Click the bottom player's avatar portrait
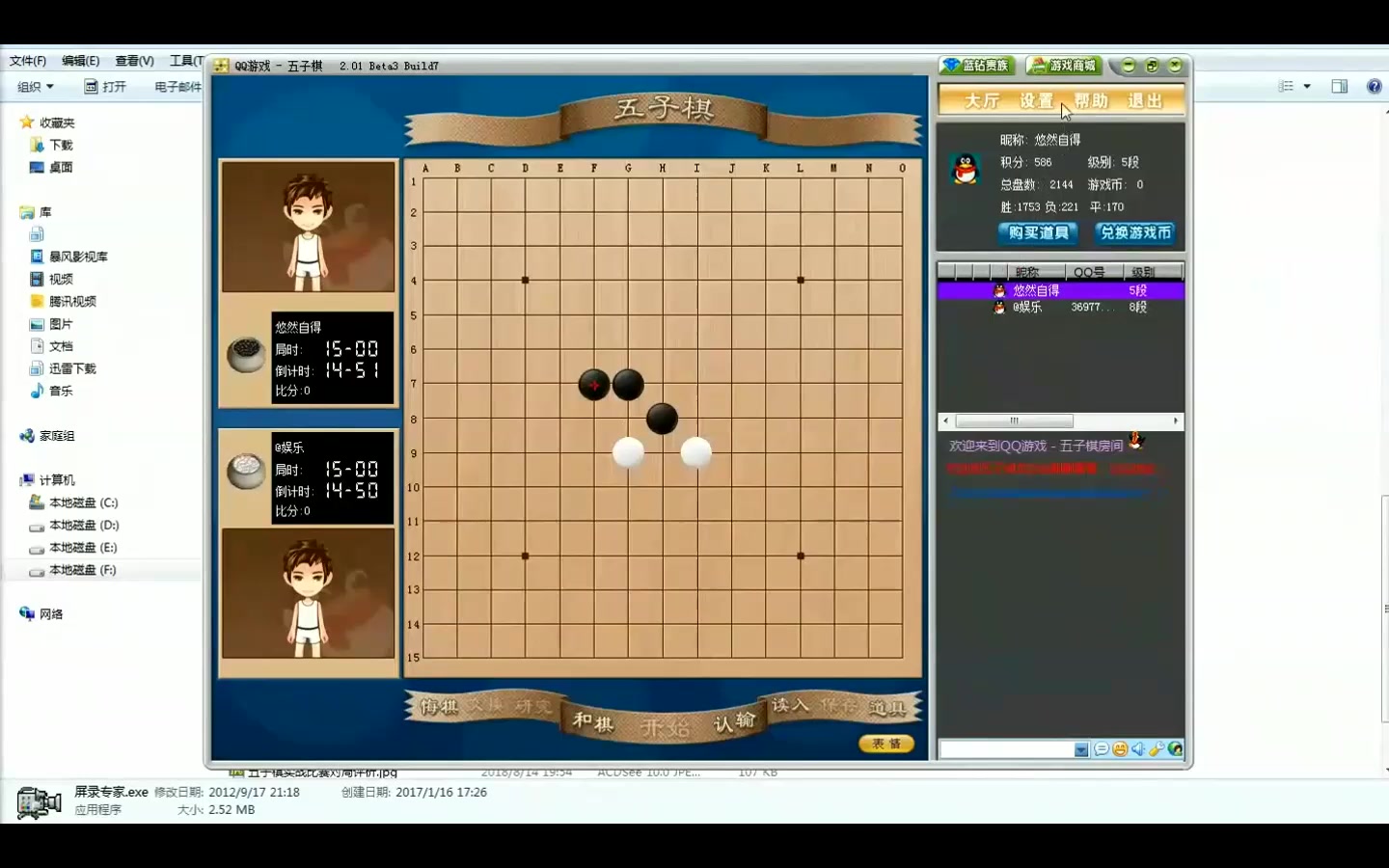Viewport: 1389px width, 868px height. click(309, 593)
